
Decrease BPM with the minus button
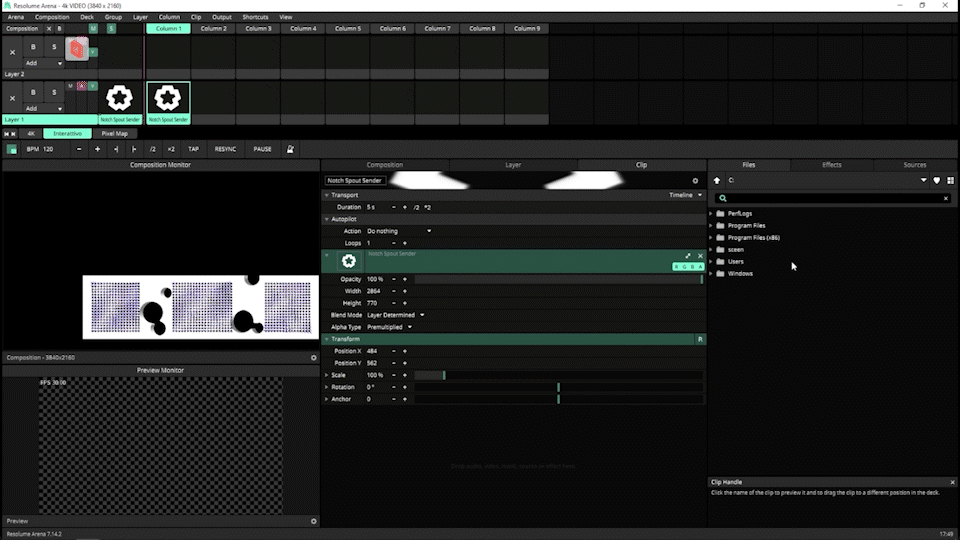(x=79, y=149)
